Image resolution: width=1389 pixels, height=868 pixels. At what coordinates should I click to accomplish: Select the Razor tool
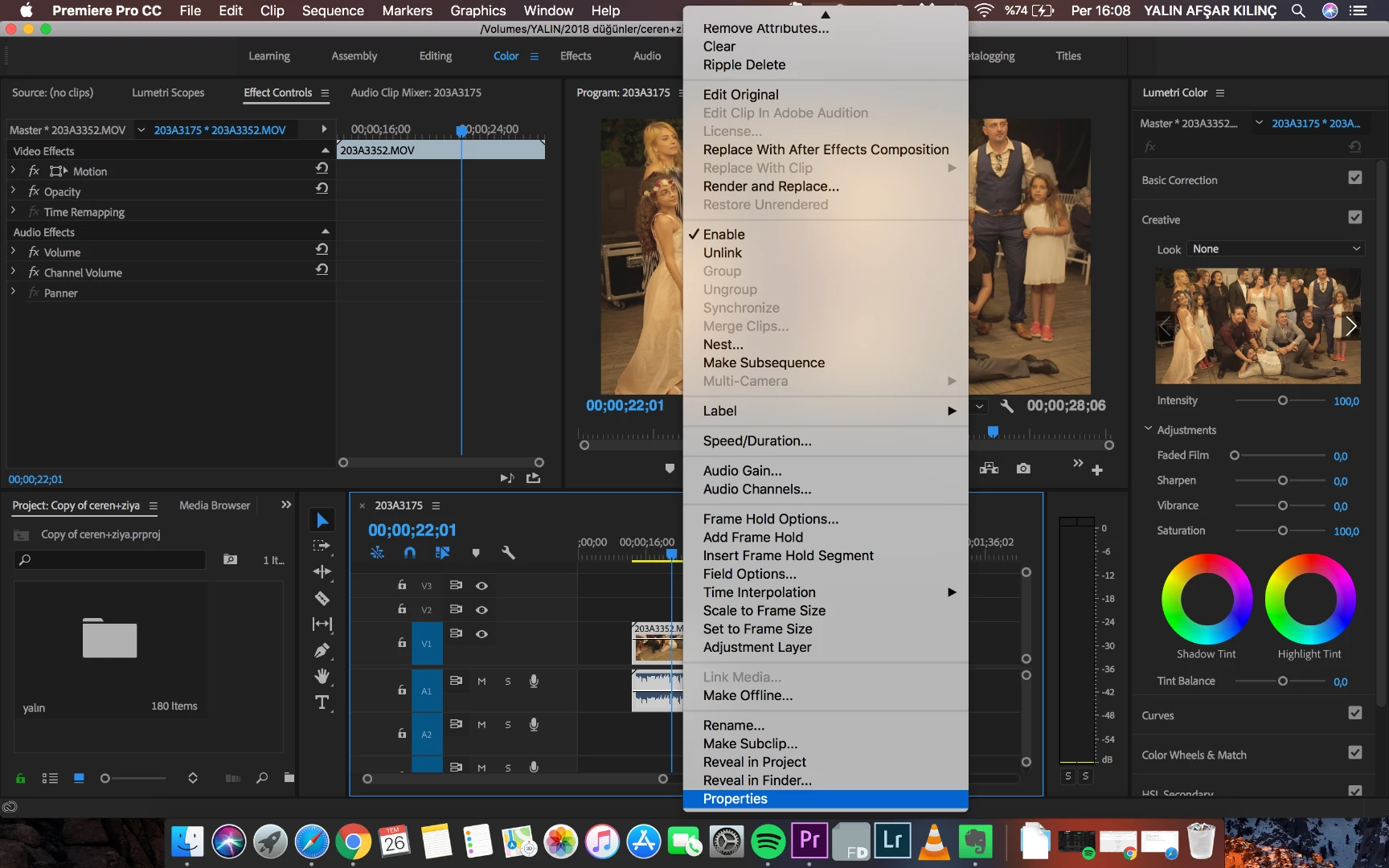point(322,598)
